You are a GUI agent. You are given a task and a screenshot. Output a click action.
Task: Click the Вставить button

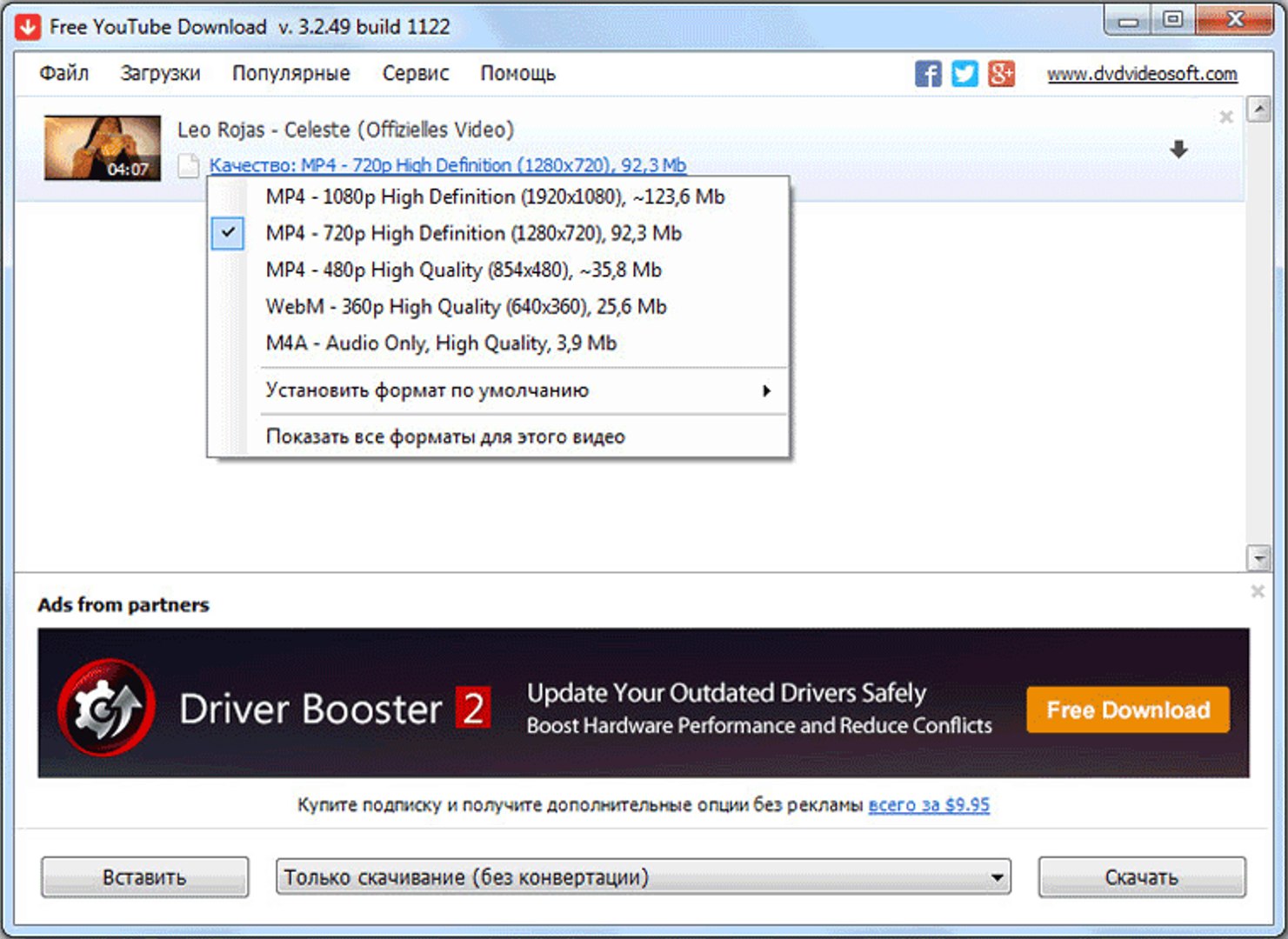pos(144,877)
